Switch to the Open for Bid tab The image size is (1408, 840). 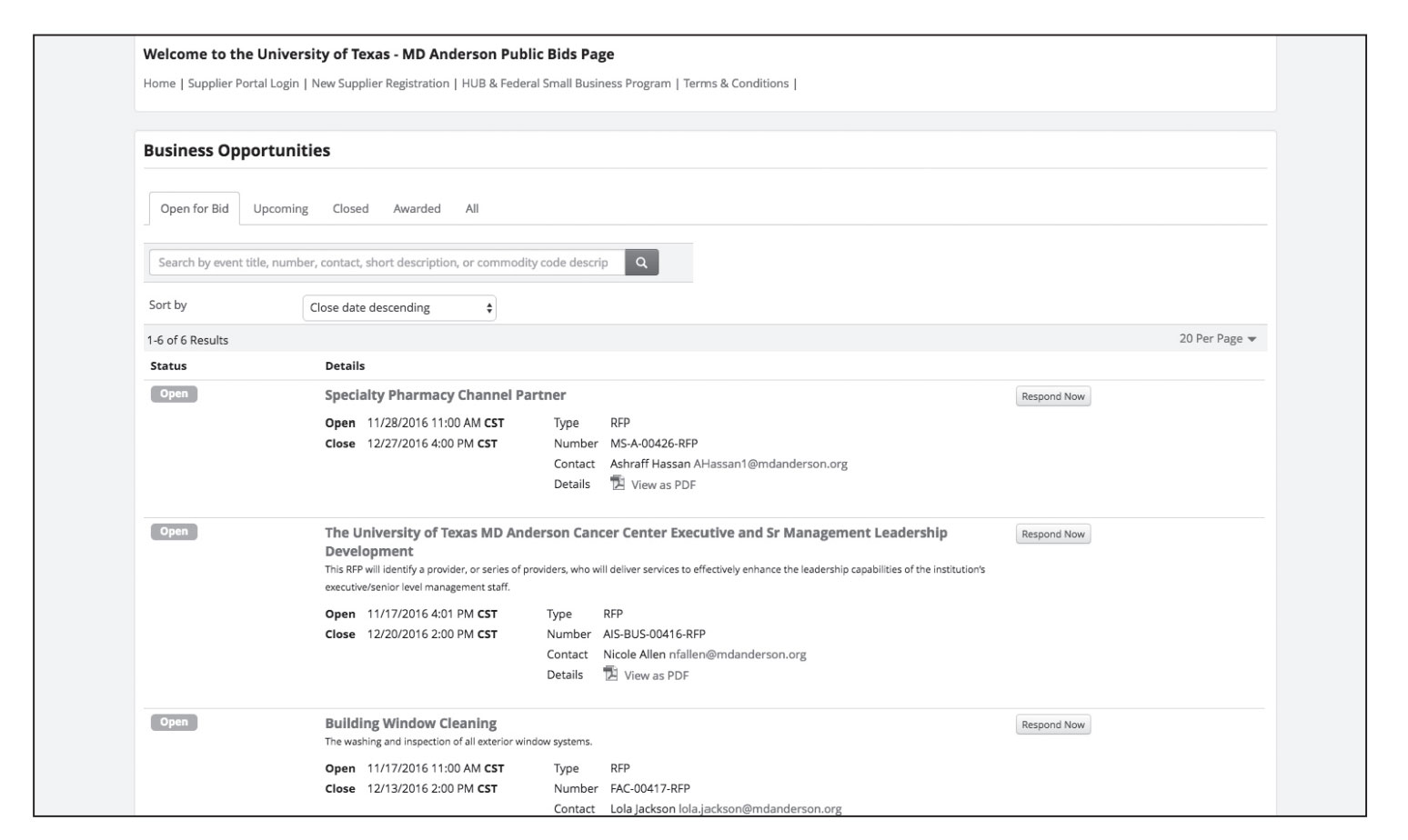[195, 208]
